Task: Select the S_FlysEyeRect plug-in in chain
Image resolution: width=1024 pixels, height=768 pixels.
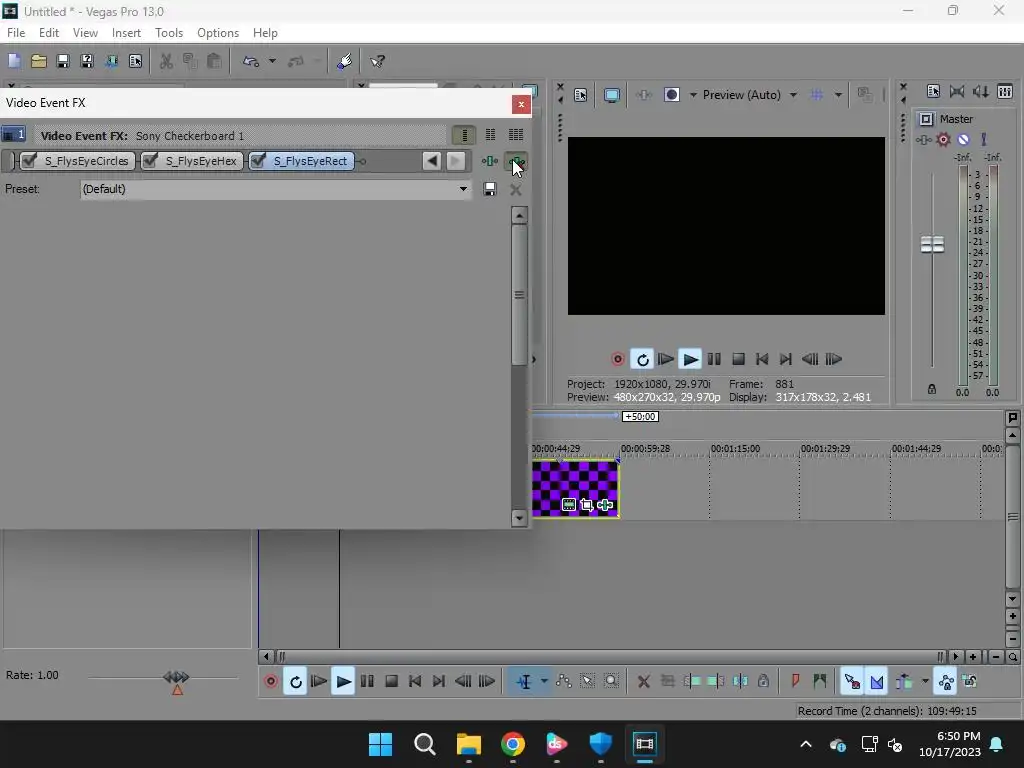Action: (x=310, y=161)
